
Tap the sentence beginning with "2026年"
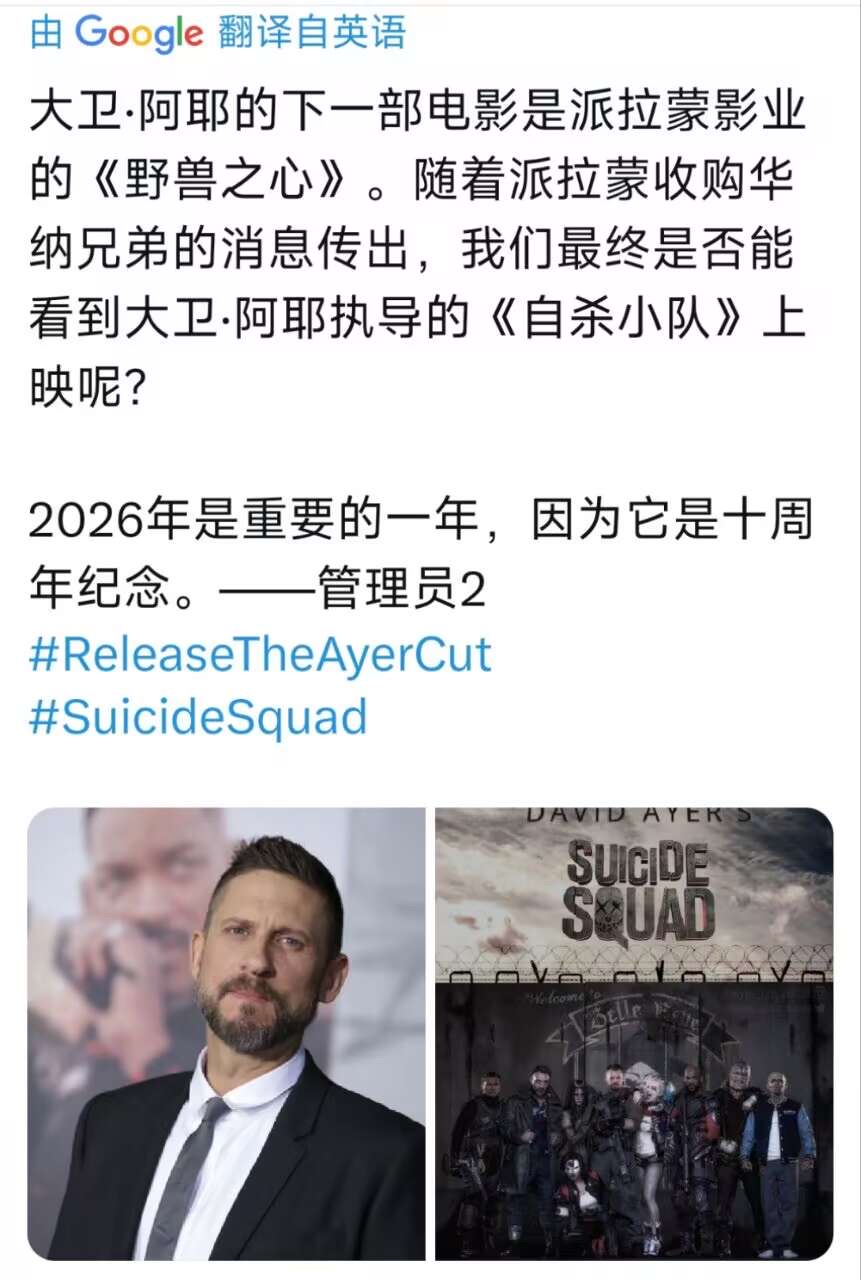click(420, 554)
